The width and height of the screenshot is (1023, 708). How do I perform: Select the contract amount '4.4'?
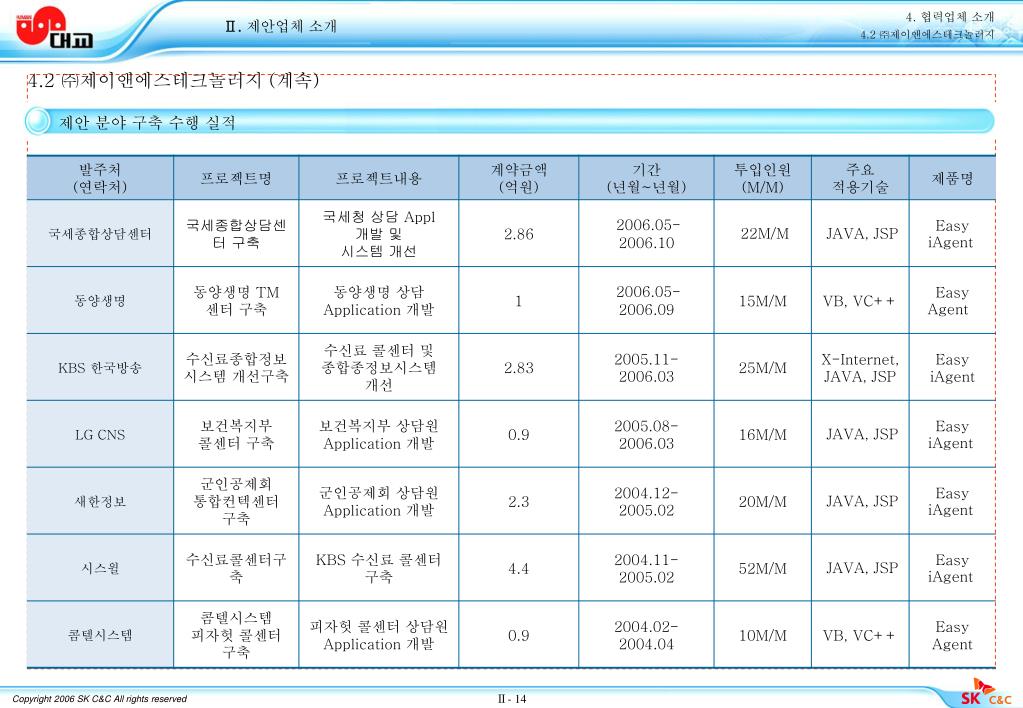(x=519, y=568)
